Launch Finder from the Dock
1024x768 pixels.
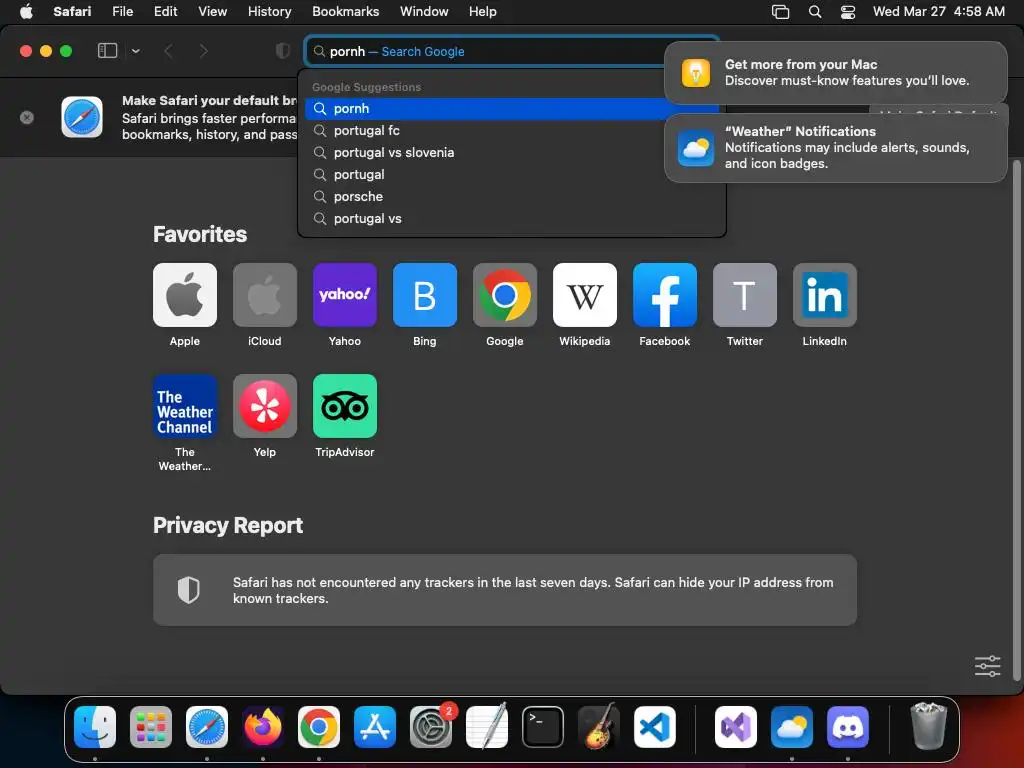click(x=95, y=727)
